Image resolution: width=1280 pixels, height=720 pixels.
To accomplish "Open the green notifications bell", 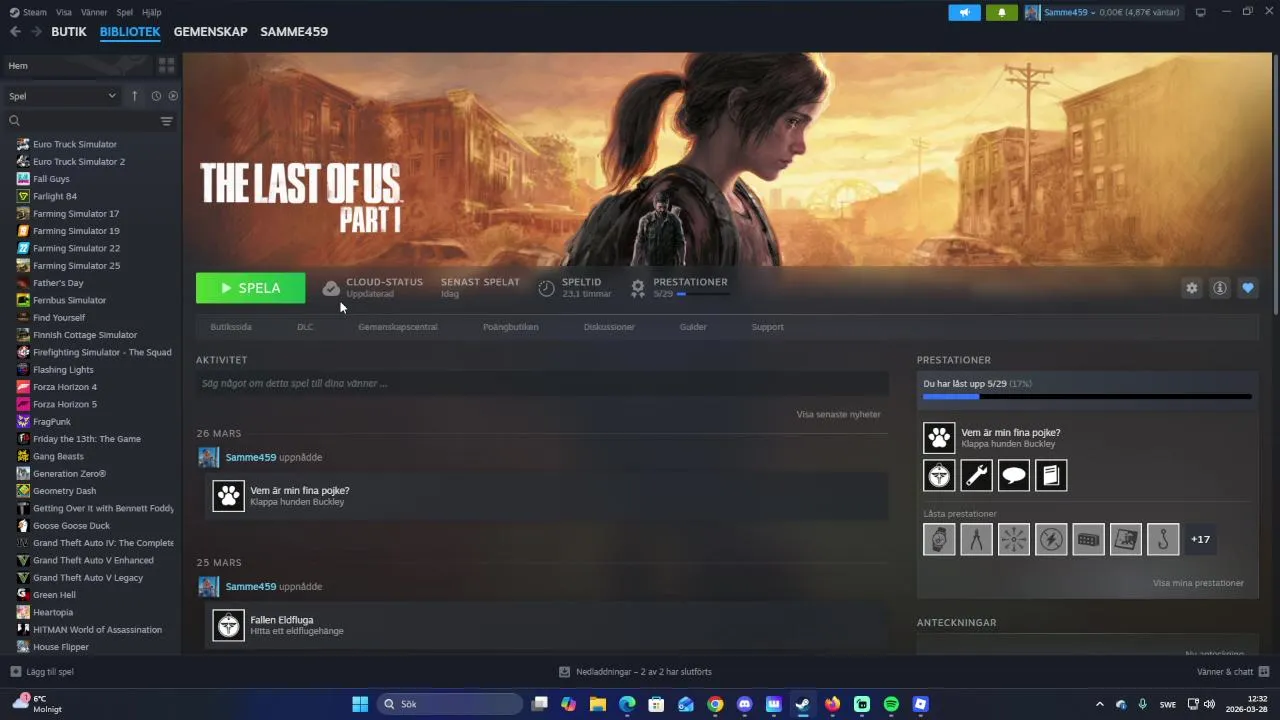I will (1002, 12).
